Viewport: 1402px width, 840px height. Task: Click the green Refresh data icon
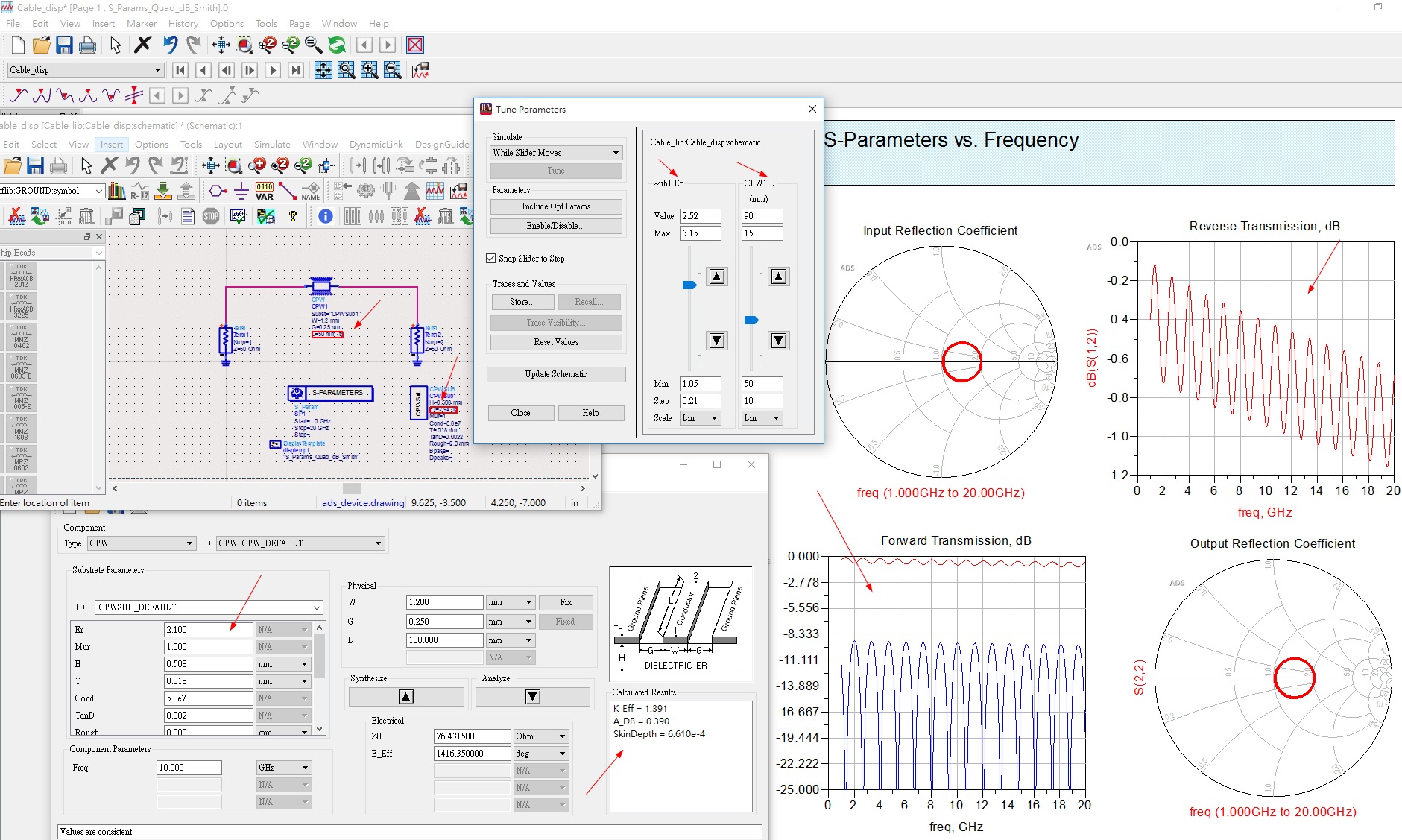tap(337, 45)
